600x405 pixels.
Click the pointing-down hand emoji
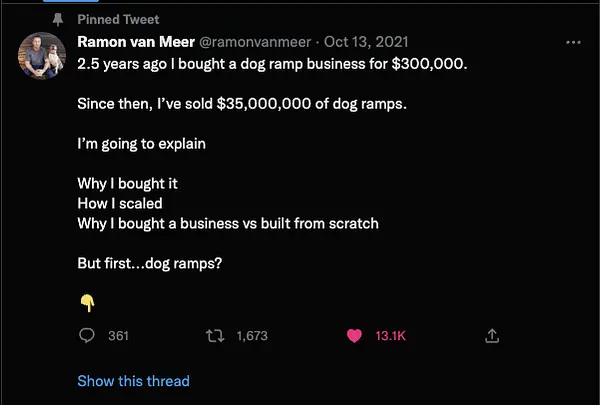coord(88,303)
